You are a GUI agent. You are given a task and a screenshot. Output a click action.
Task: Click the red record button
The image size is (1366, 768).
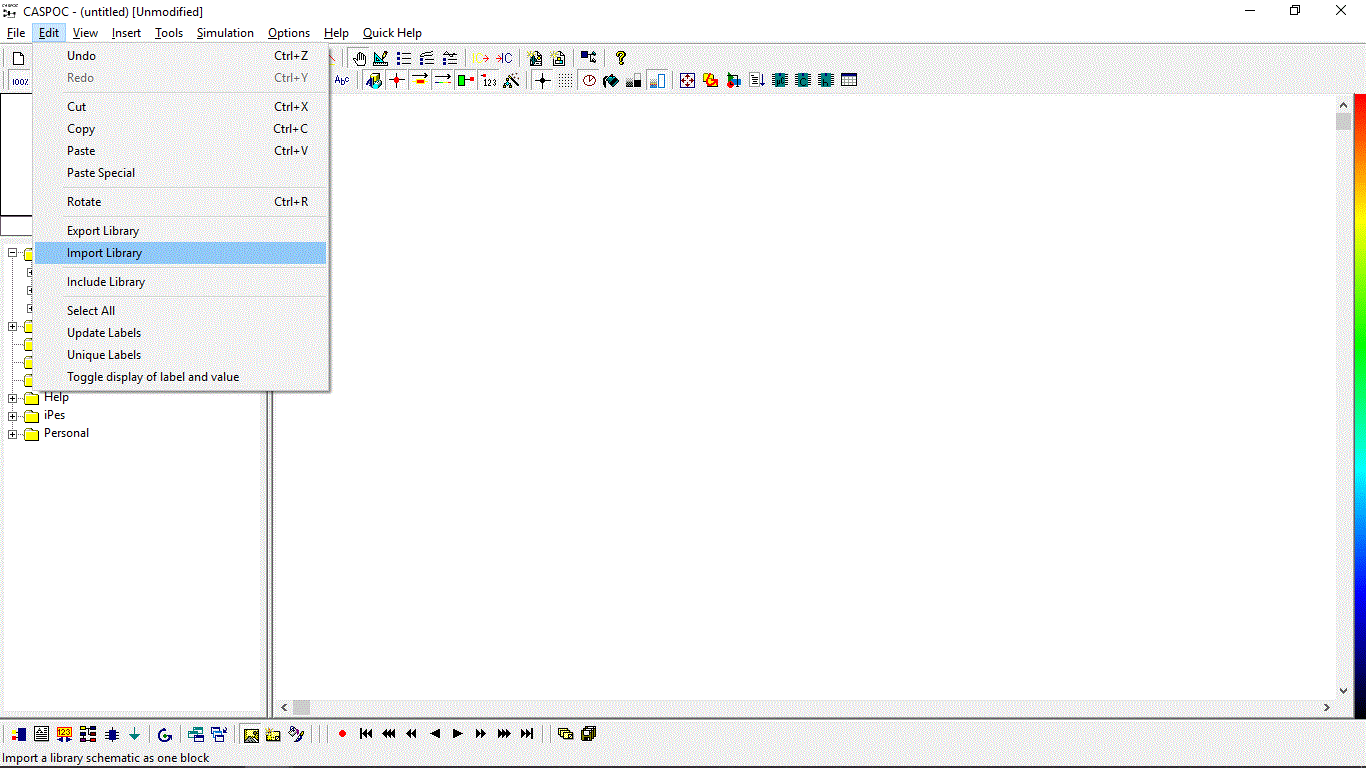(x=342, y=734)
